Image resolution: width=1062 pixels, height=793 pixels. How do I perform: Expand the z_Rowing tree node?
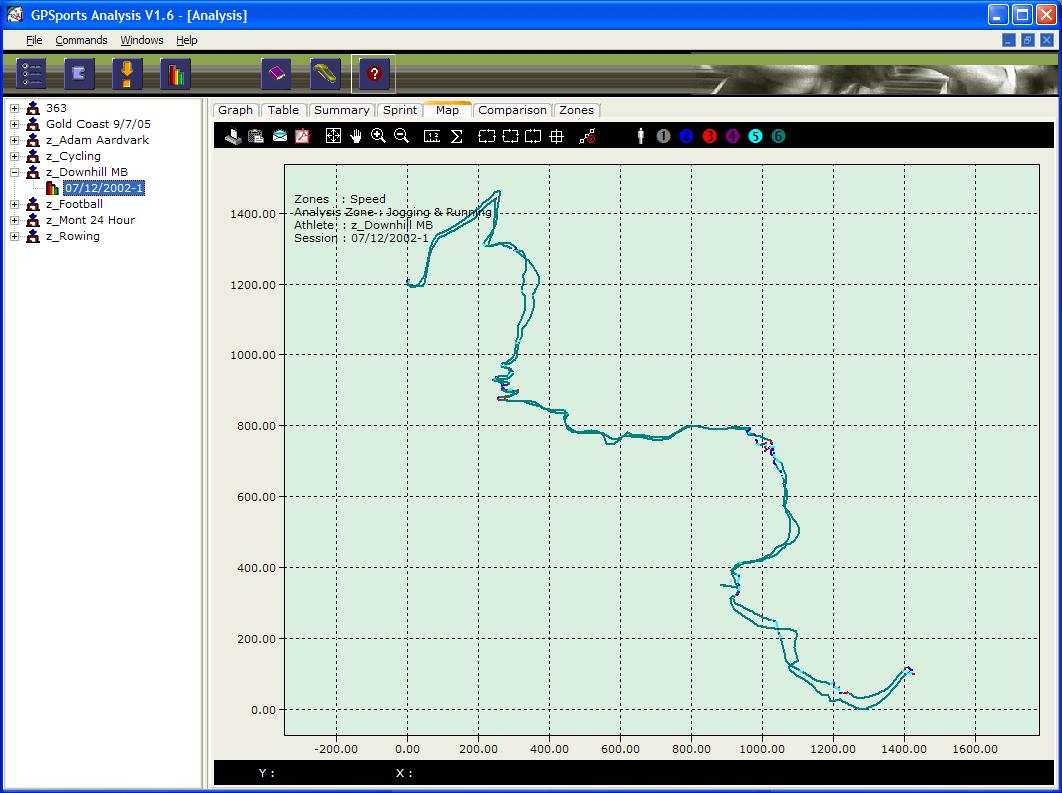[x=15, y=236]
